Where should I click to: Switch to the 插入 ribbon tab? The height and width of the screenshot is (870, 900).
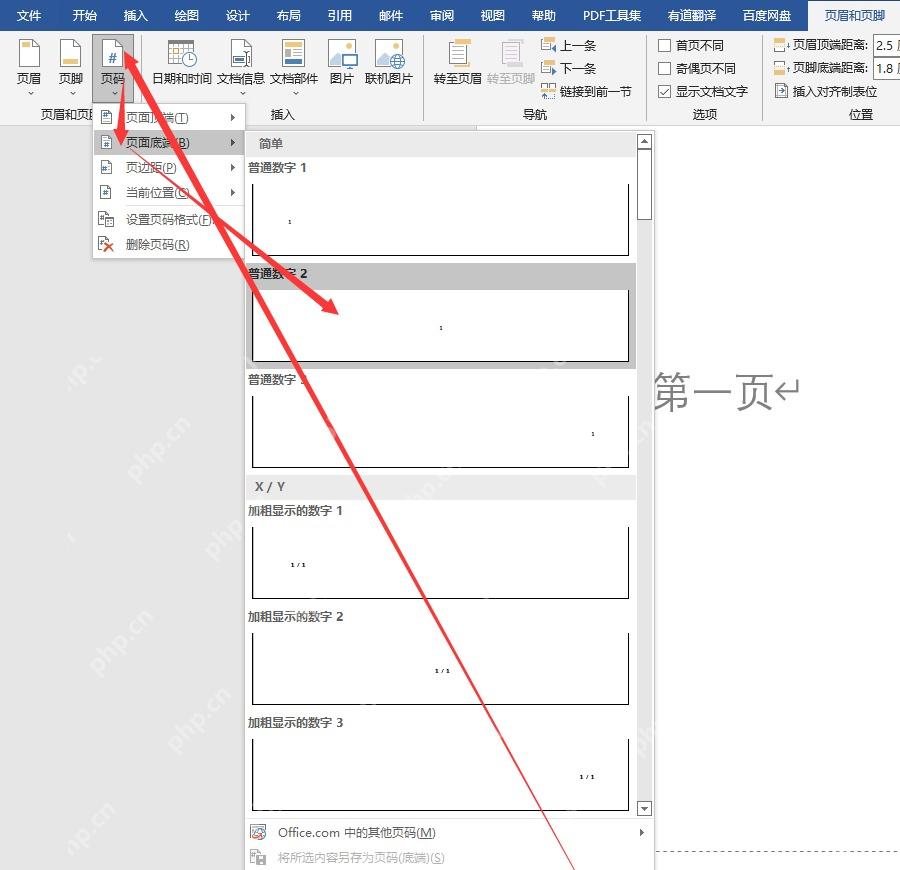click(135, 15)
